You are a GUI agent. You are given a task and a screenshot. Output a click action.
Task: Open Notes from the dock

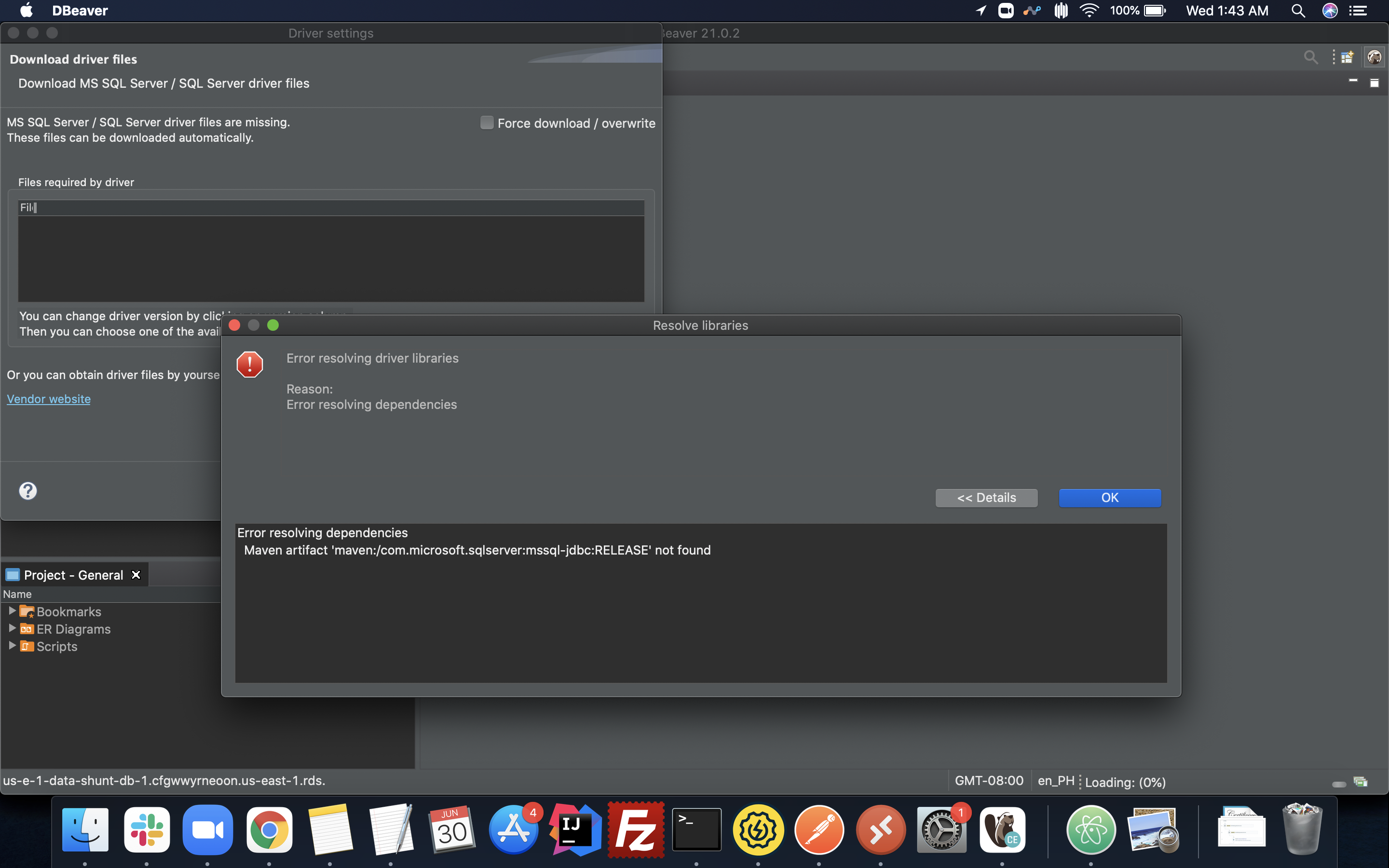[330, 829]
